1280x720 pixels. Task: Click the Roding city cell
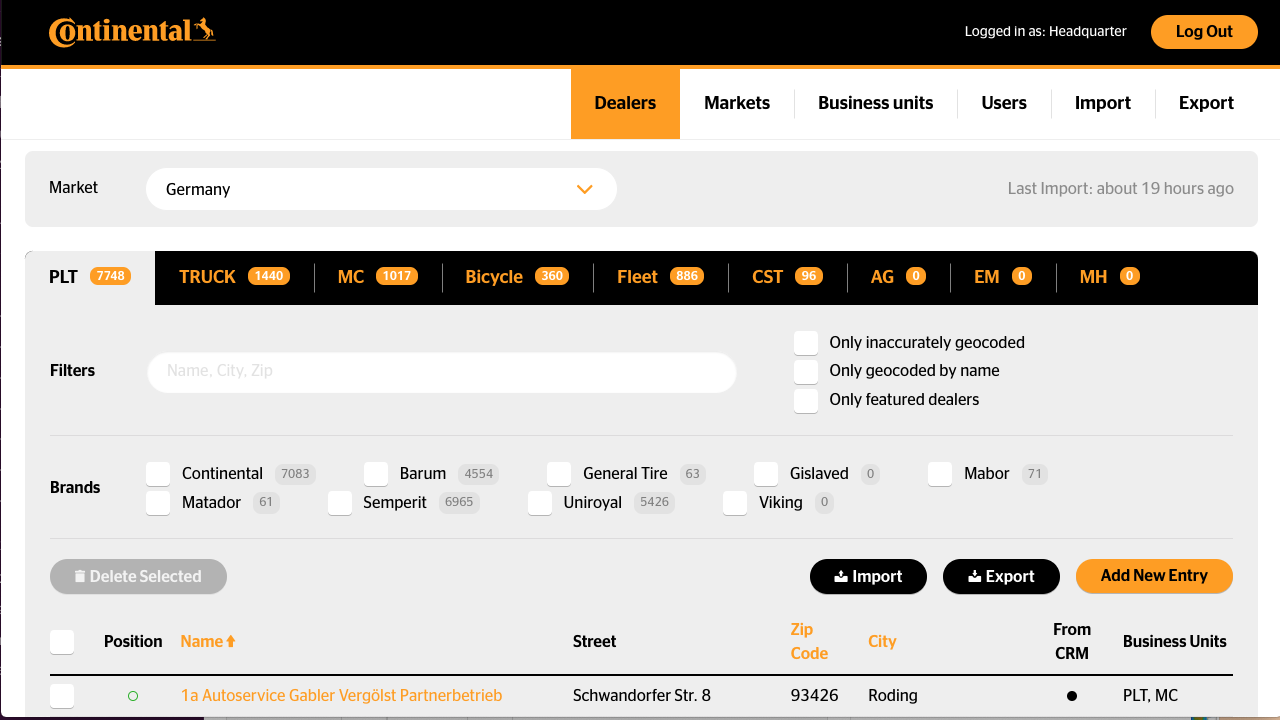[x=893, y=696]
